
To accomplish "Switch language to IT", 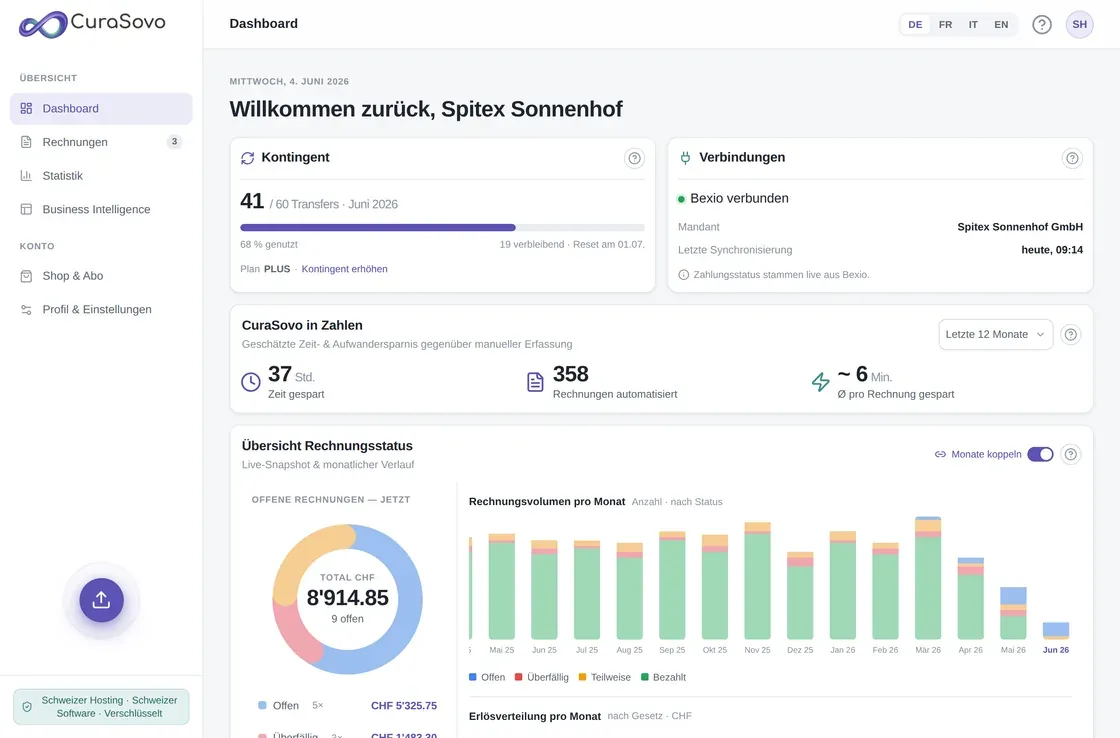I will [x=973, y=24].
